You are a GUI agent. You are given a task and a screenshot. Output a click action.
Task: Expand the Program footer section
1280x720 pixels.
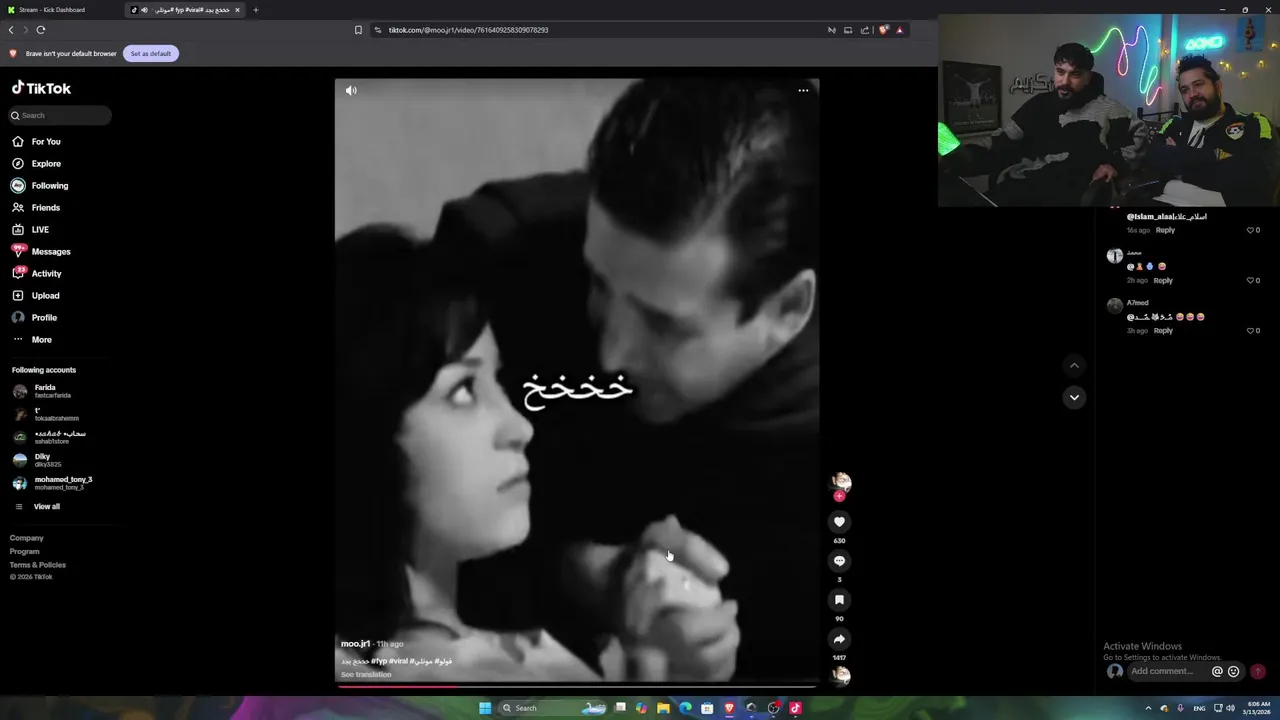coord(25,551)
